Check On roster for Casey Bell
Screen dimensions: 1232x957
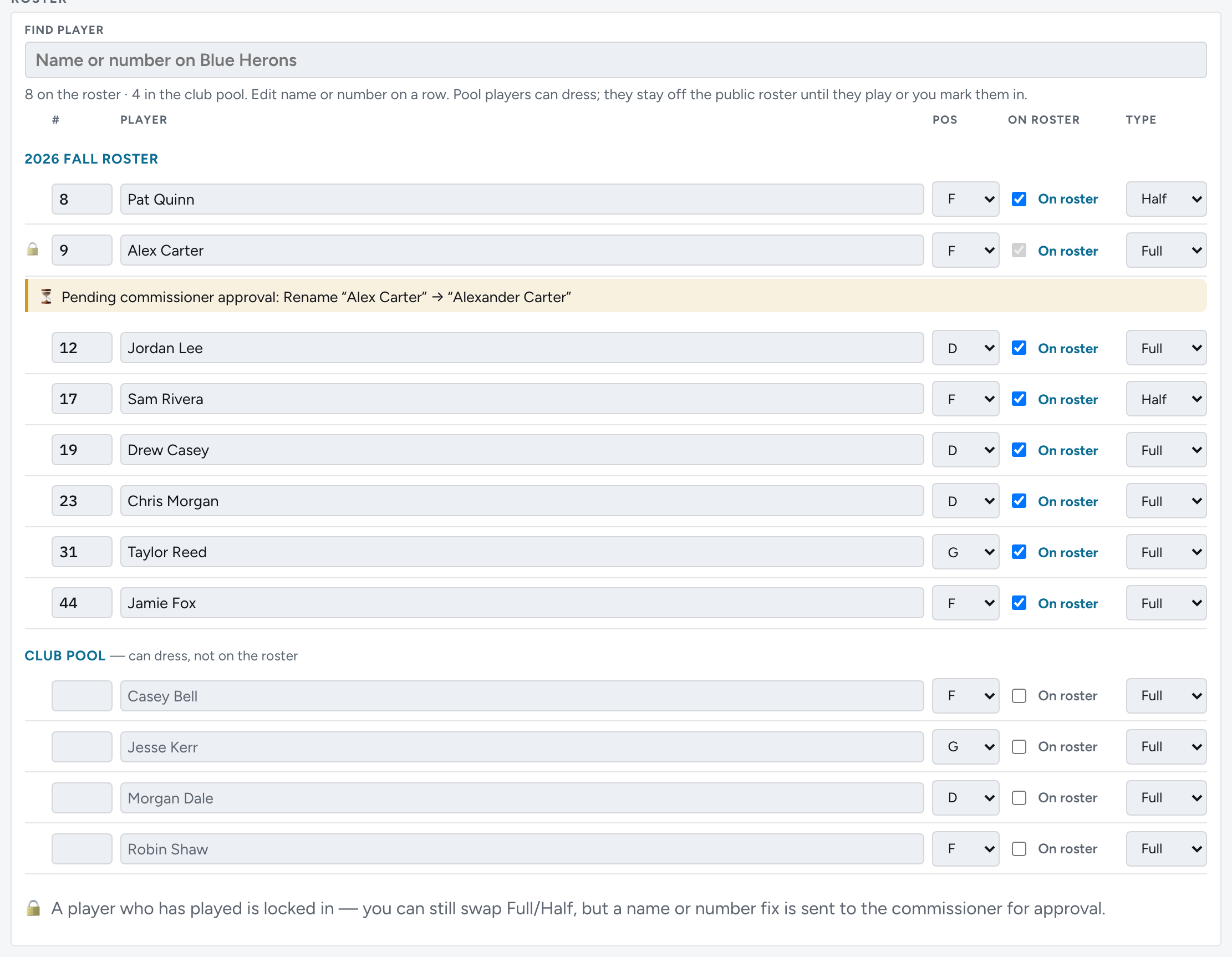[1019, 696]
